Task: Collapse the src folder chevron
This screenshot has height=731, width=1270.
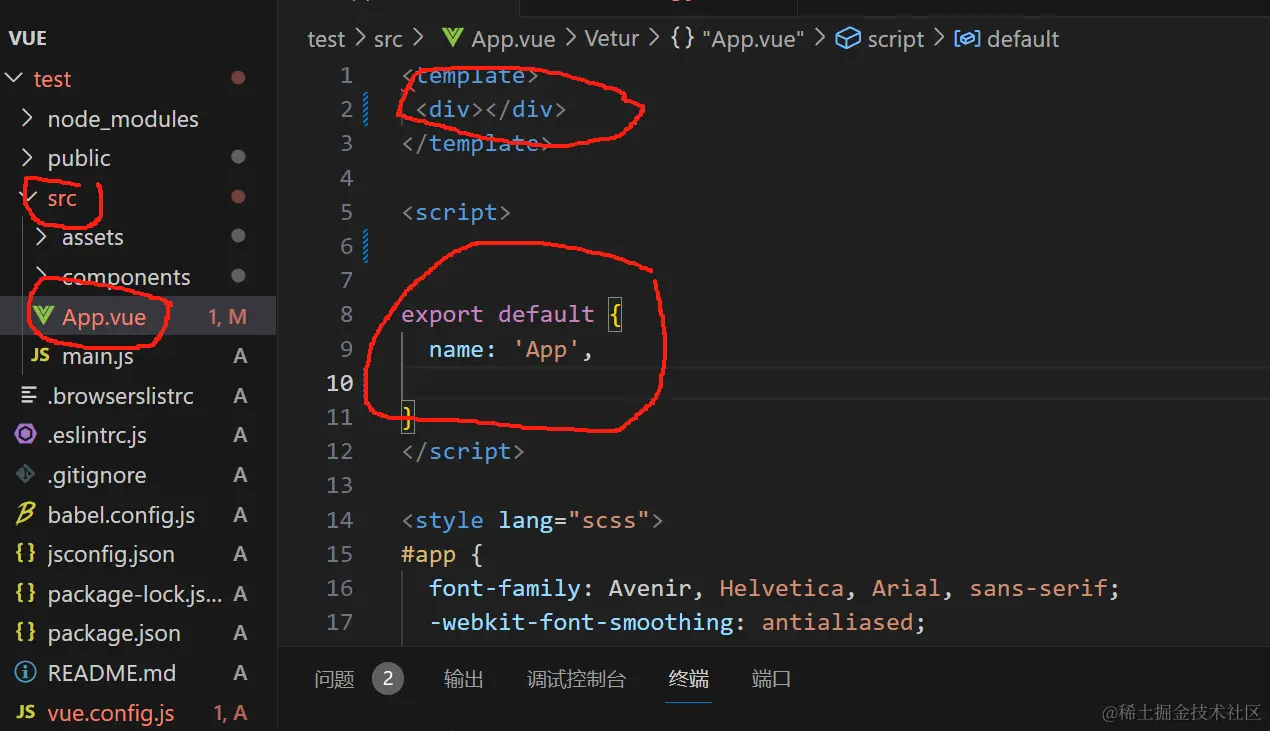Action: coord(28,197)
